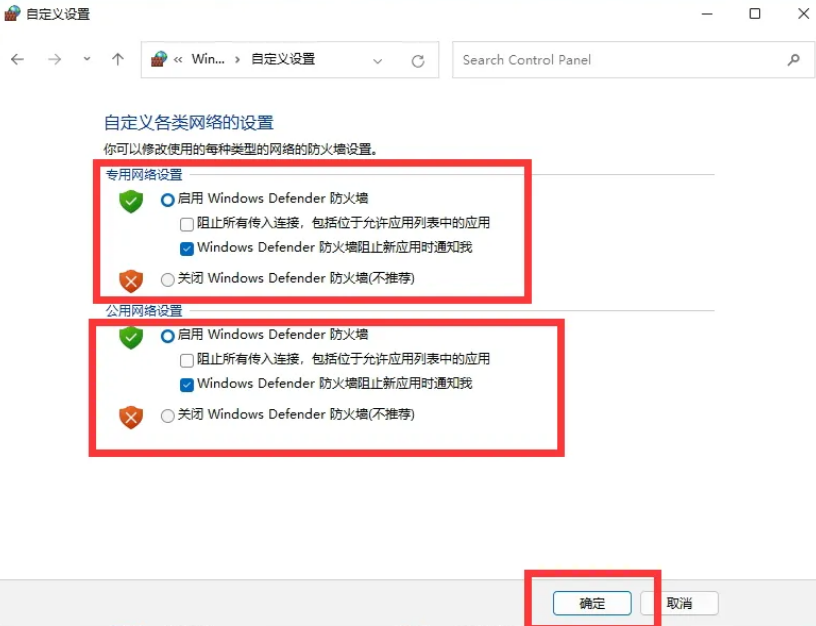Select 启用 Windows Defender 防火墙 for private network
This screenshot has width=816, height=626.
click(x=168, y=200)
